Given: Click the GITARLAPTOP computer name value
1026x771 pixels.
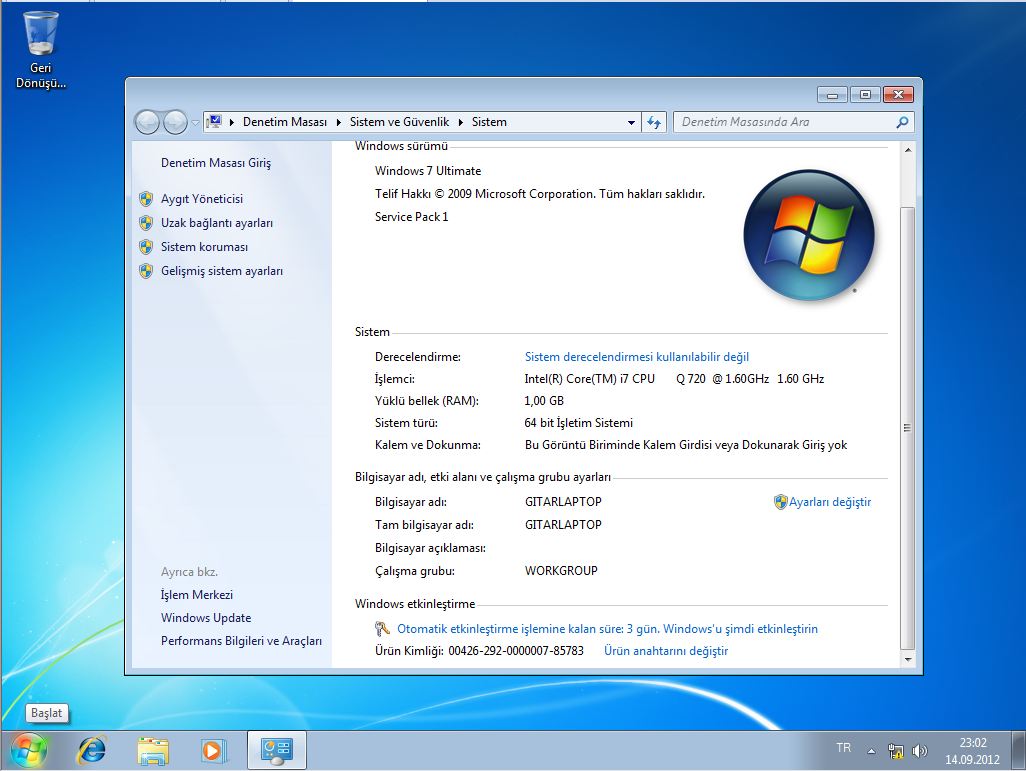Looking at the screenshot, I should pos(563,502).
